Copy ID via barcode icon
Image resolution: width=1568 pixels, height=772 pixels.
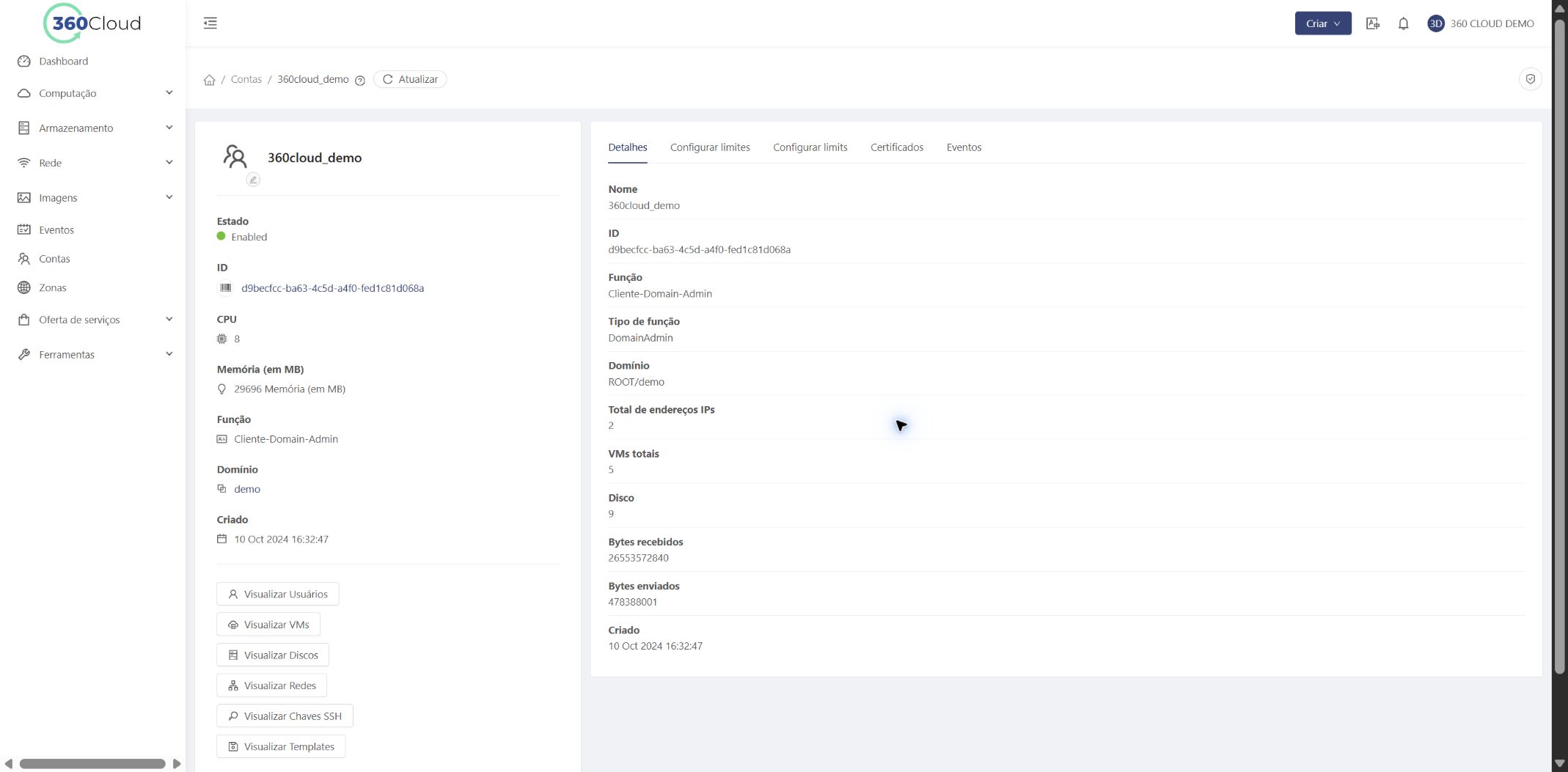pyautogui.click(x=225, y=288)
